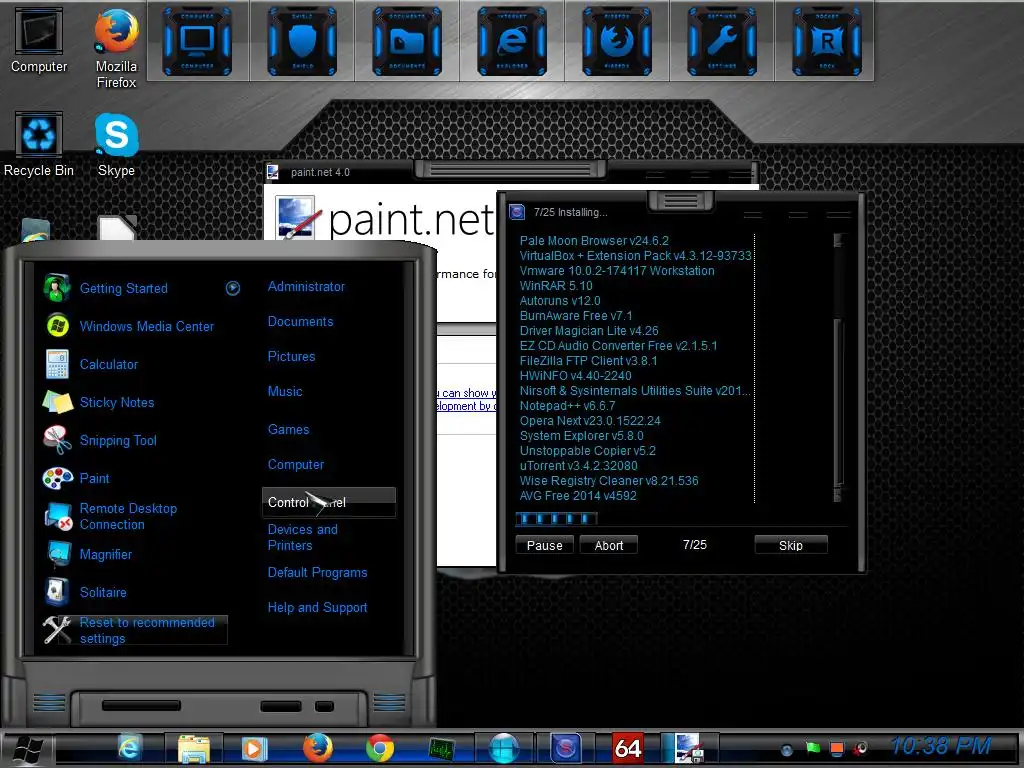The height and width of the screenshot is (768, 1024).
Task: Open Calculator from the Start menu
Action: [108, 364]
